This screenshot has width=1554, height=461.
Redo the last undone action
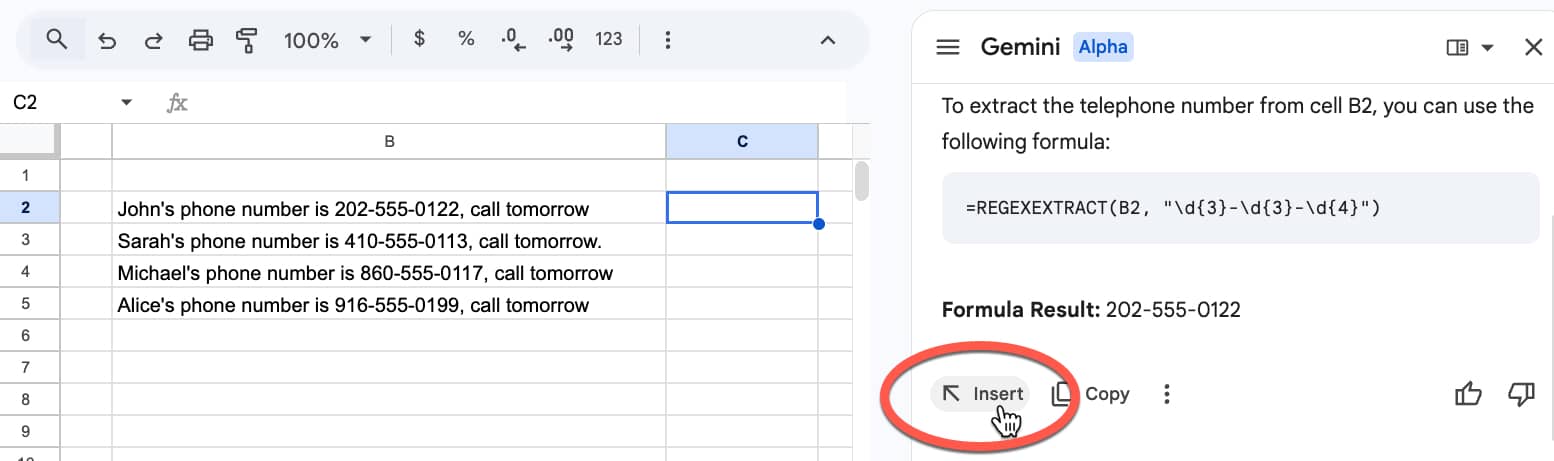[154, 40]
